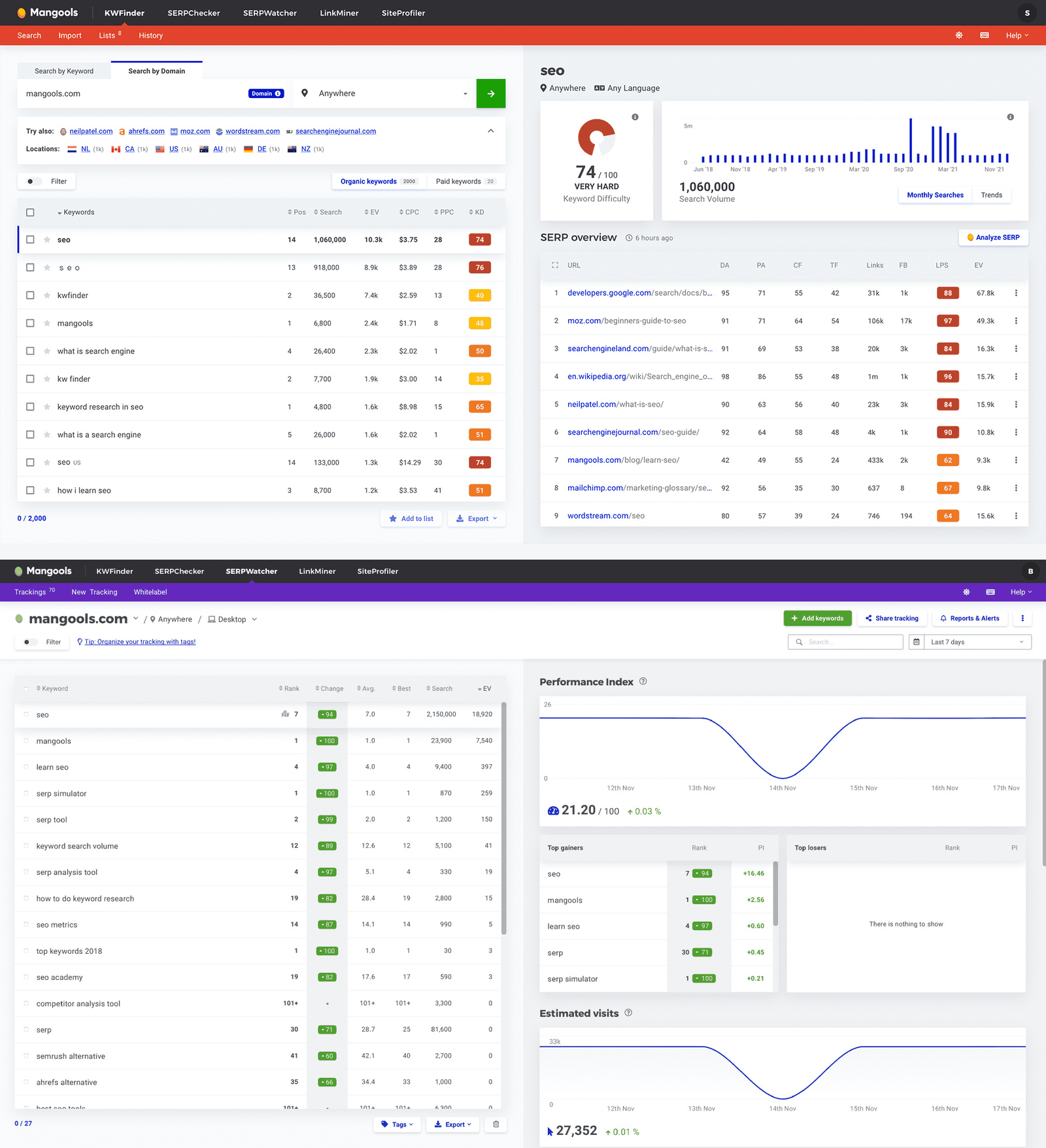Click the calendar icon beside Last 7 days
The width and height of the screenshot is (1046, 1148).
pyautogui.click(x=917, y=642)
